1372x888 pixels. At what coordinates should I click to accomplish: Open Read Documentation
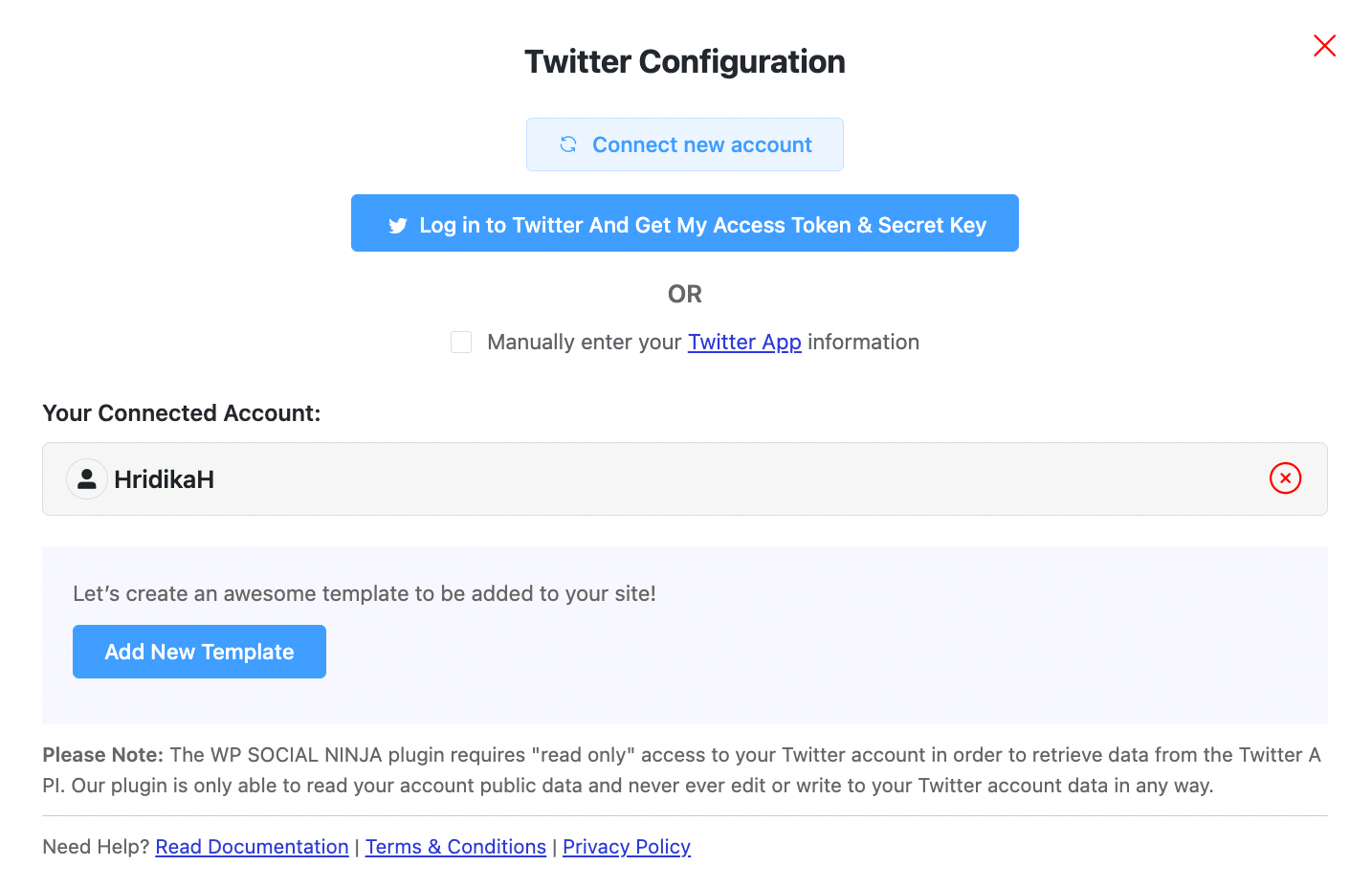[x=252, y=846]
